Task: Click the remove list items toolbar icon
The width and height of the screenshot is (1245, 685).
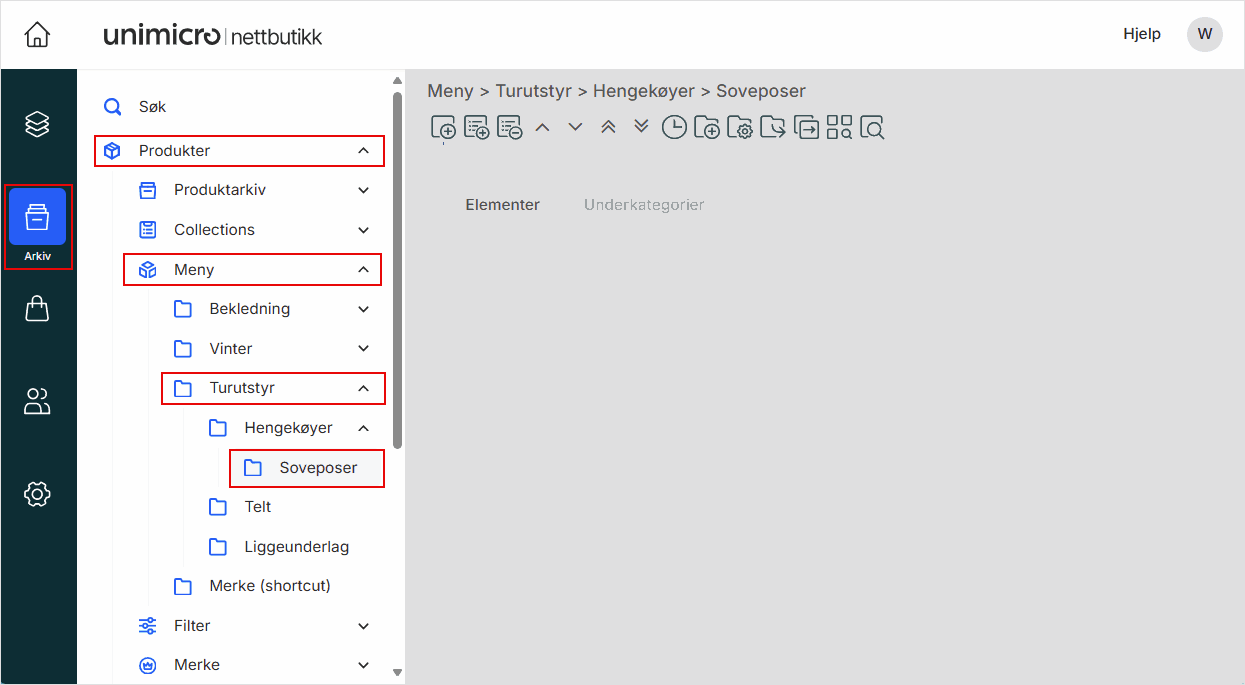Action: 509,128
